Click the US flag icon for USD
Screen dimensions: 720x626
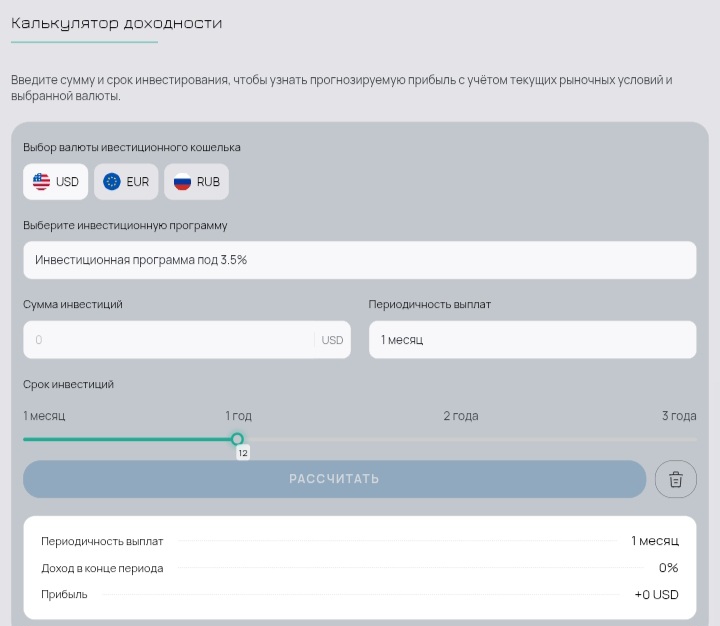tap(41, 182)
